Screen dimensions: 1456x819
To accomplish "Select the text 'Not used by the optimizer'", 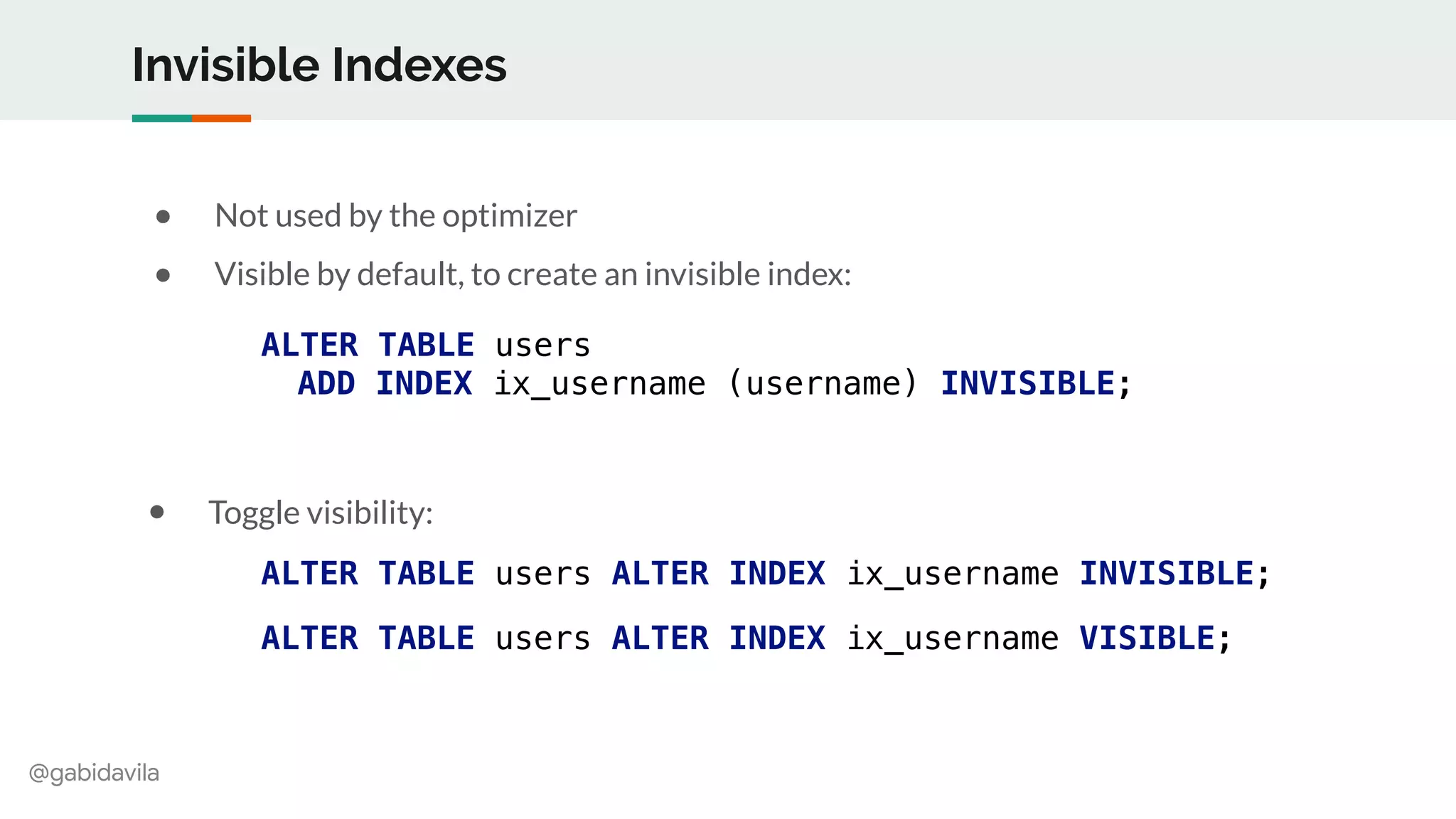I will click(395, 215).
